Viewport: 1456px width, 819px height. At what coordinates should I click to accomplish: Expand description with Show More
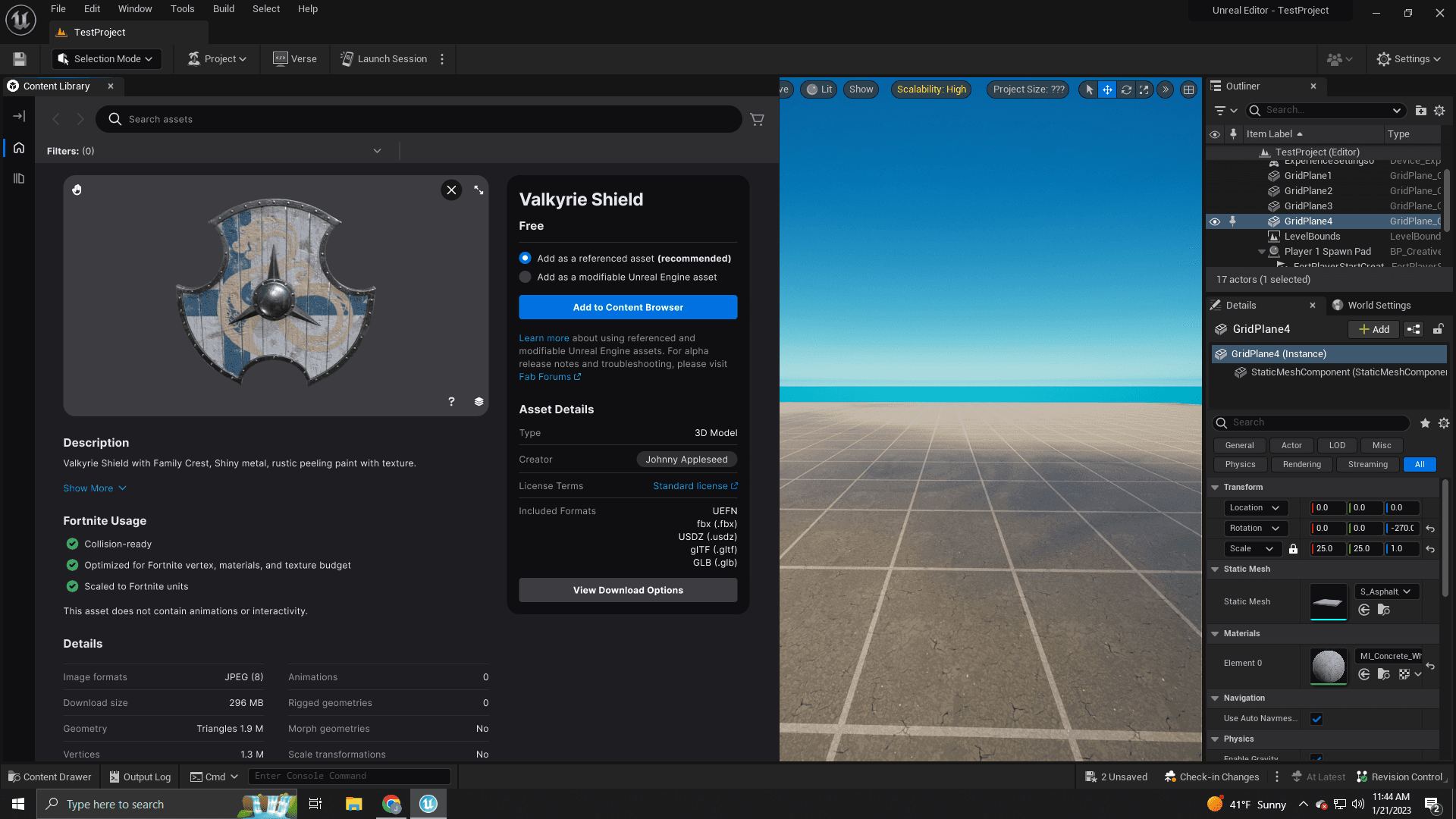(x=95, y=488)
